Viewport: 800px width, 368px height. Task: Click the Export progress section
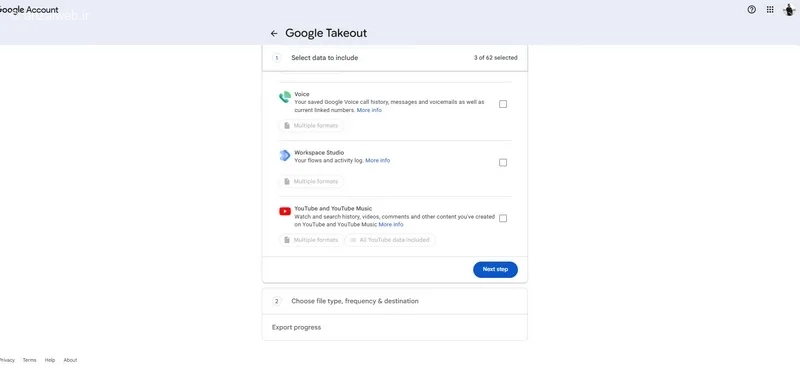point(394,327)
